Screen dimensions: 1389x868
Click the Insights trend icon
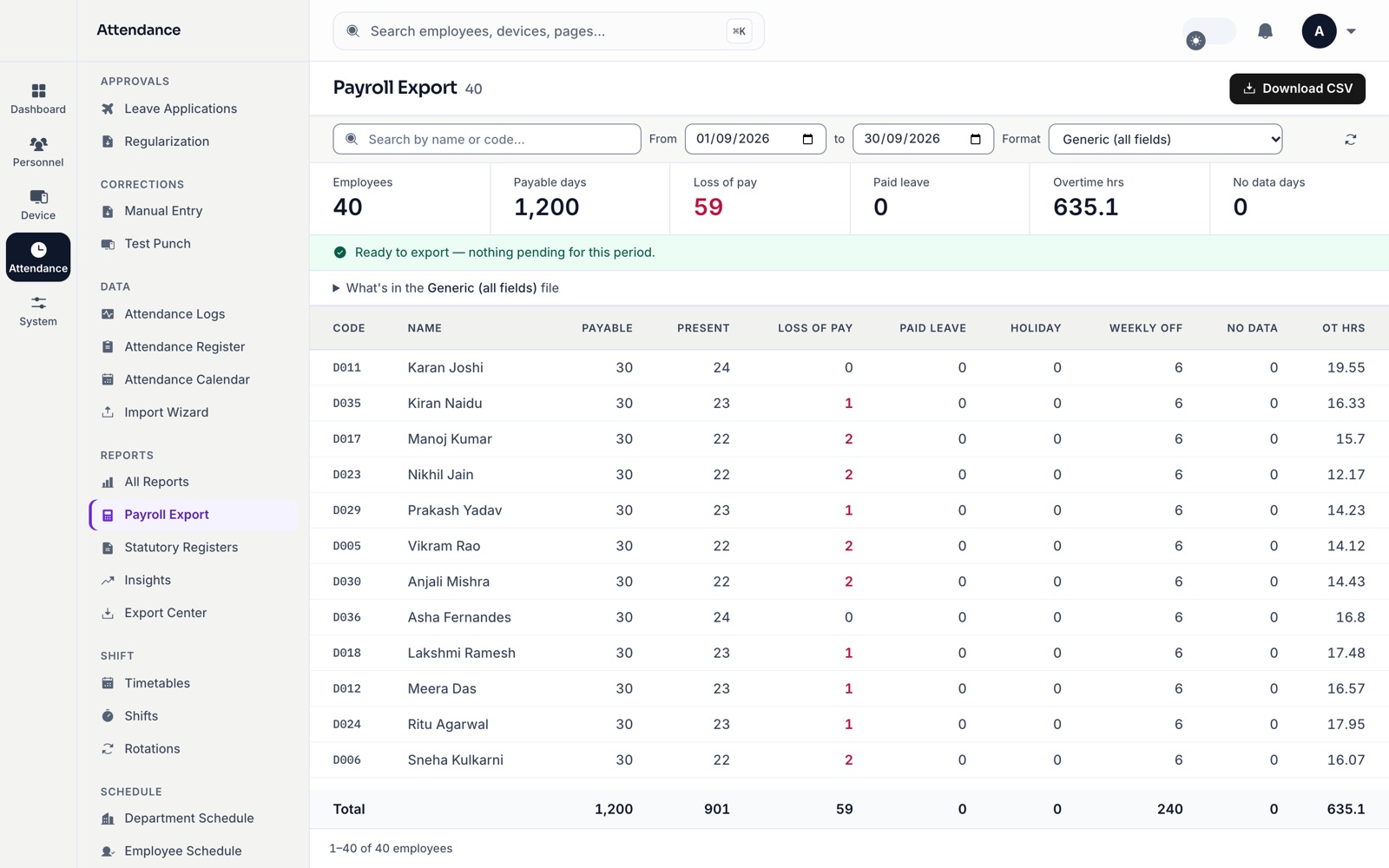108,581
